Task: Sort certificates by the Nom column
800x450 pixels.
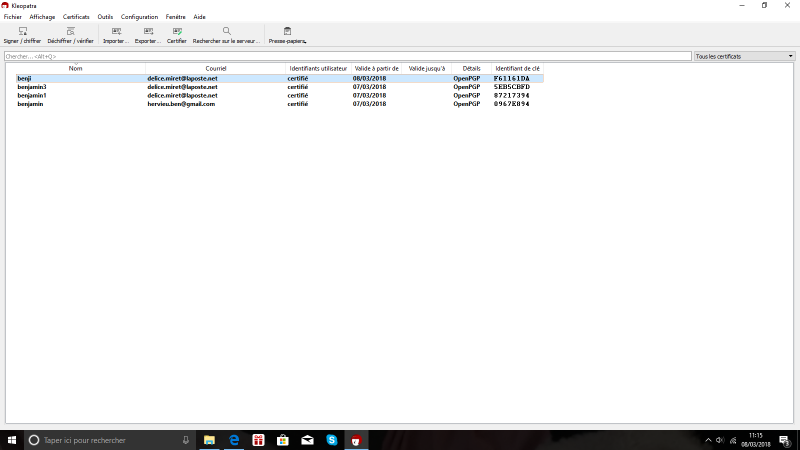Action: coord(76,68)
